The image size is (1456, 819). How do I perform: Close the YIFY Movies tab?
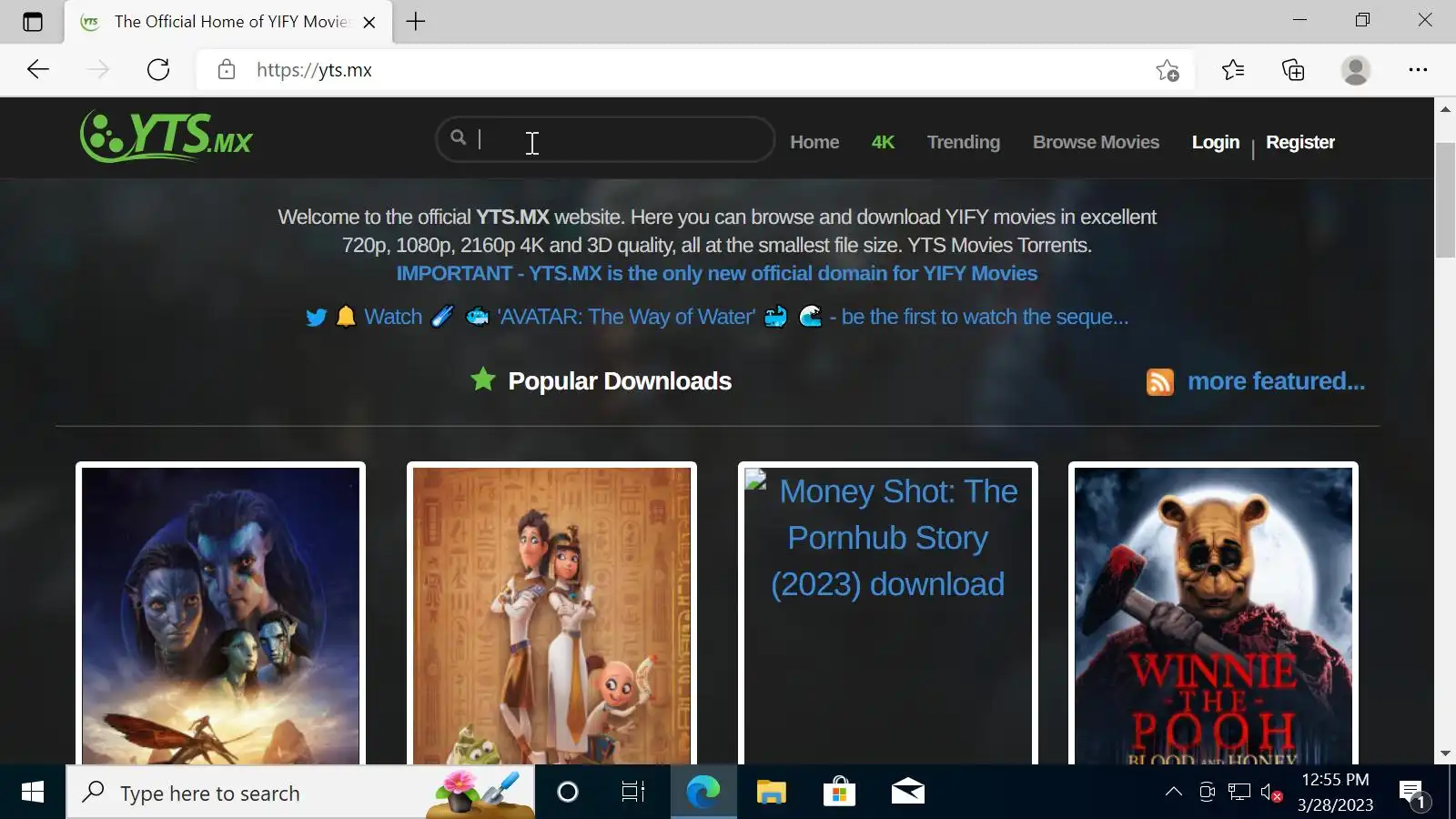coord(369,23)
